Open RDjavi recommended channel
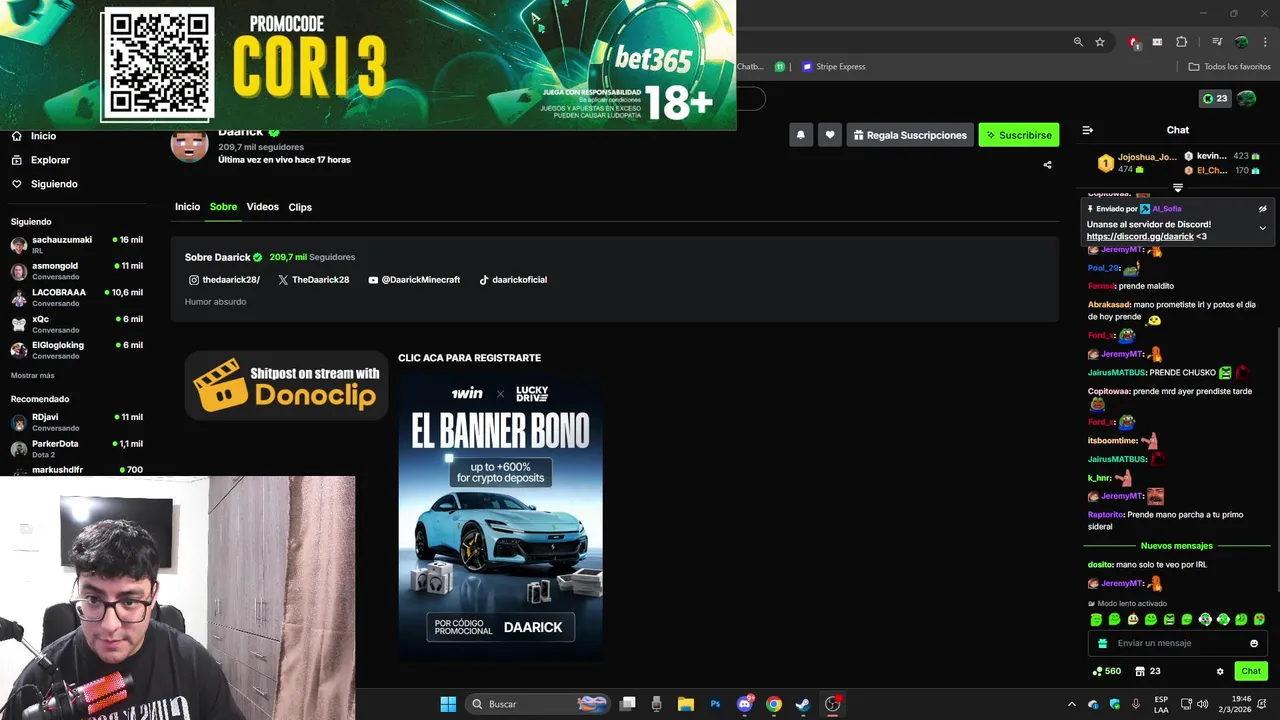This screenshot has width=1280, height=720. [x=77, y=422]
